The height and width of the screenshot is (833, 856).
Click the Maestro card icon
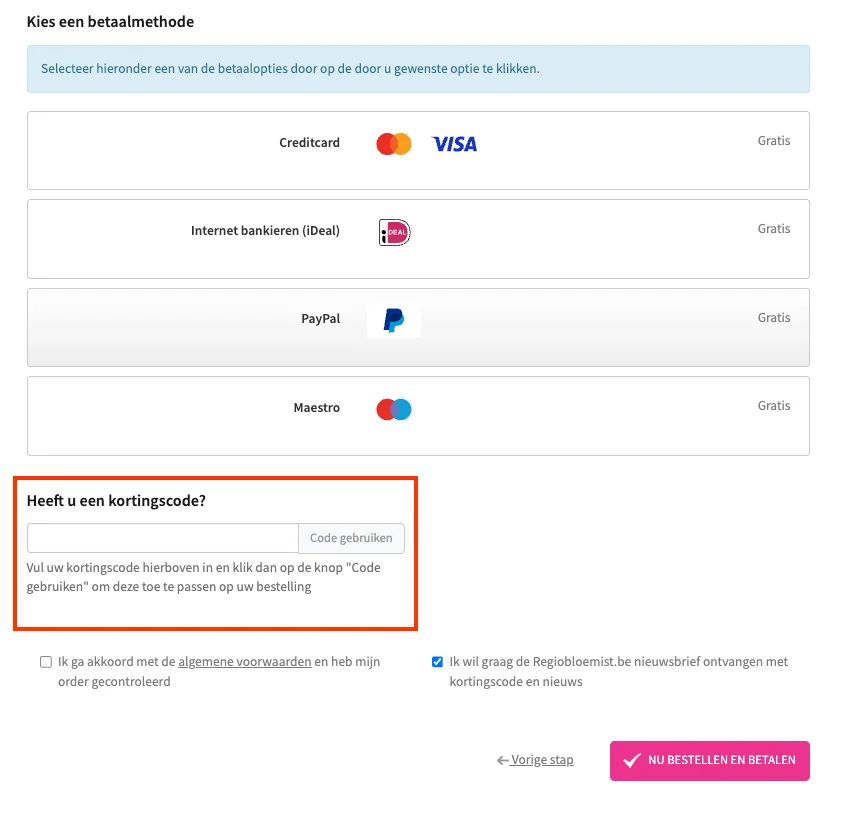pyautogui.click(x=392, y=408)
